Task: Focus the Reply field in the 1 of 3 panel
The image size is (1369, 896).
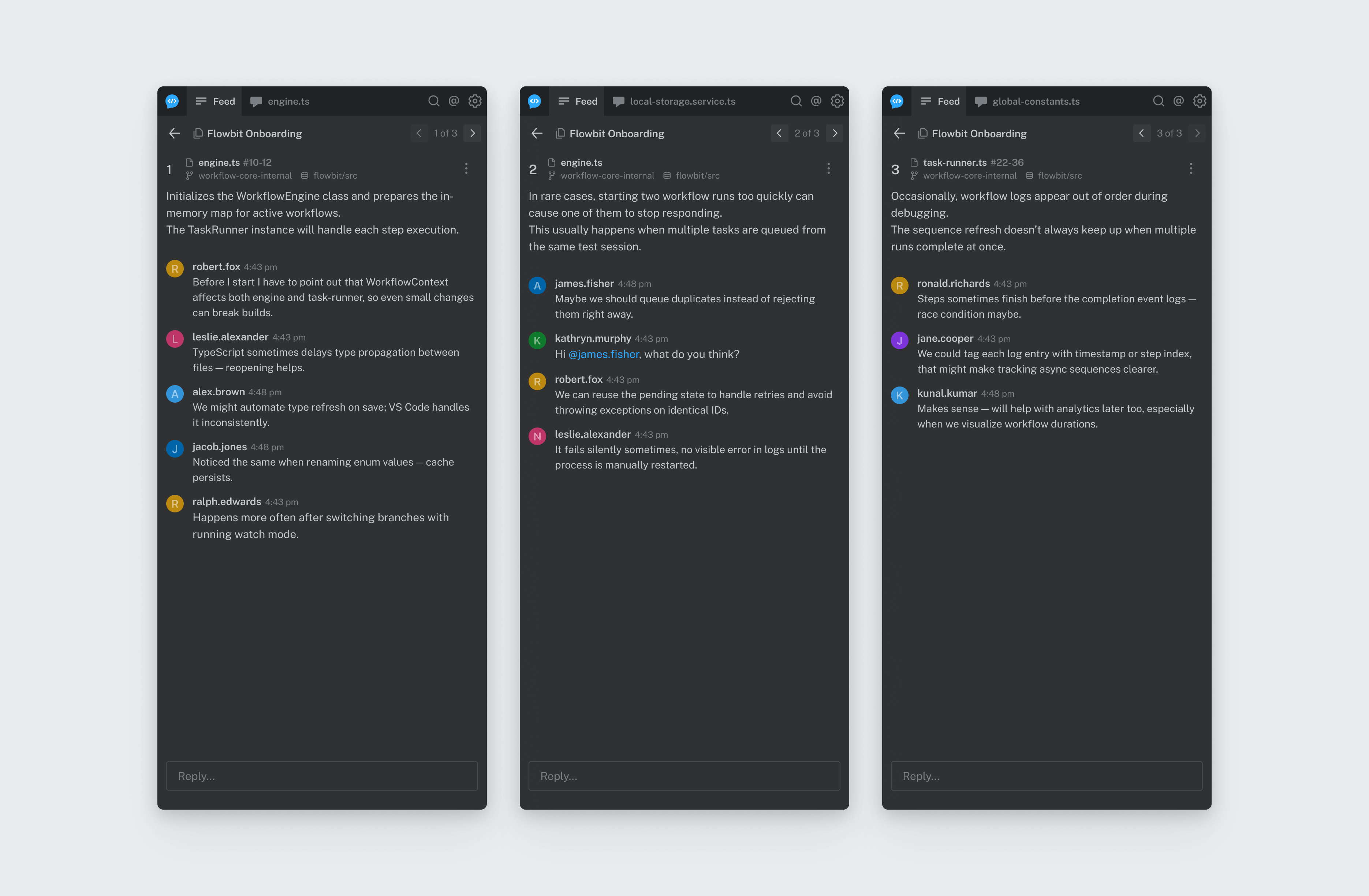Action: click(x=322, y=776)
